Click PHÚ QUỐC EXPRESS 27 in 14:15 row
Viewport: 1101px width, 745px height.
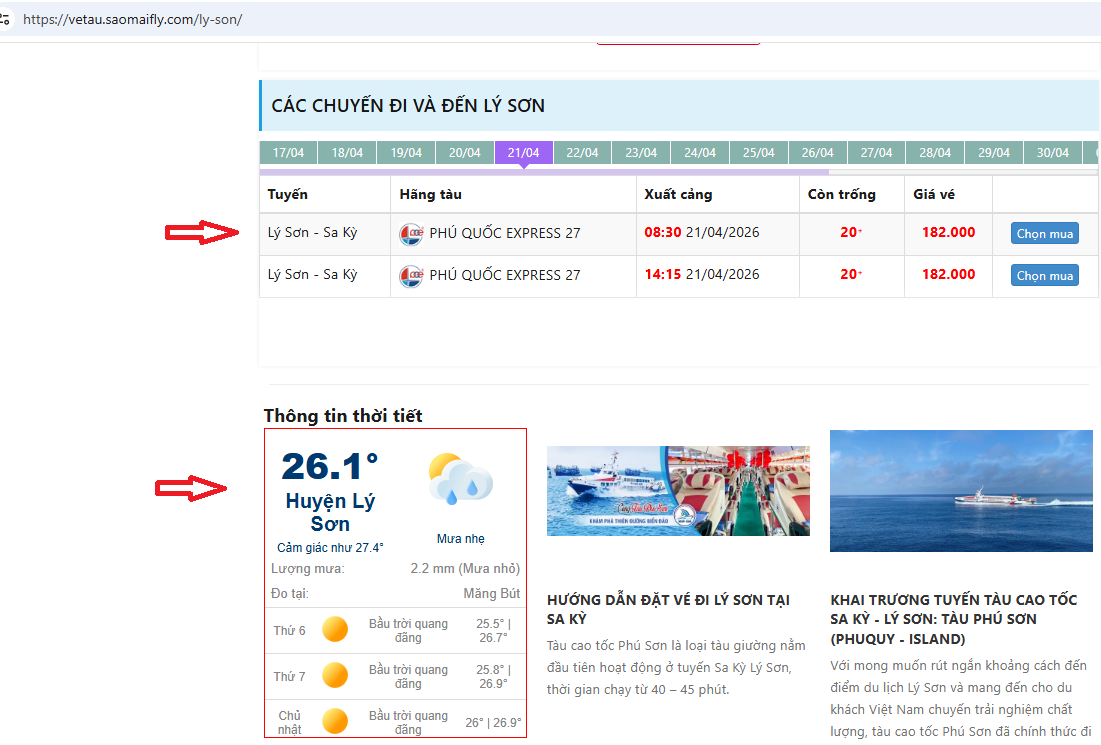tap(505, 275)
